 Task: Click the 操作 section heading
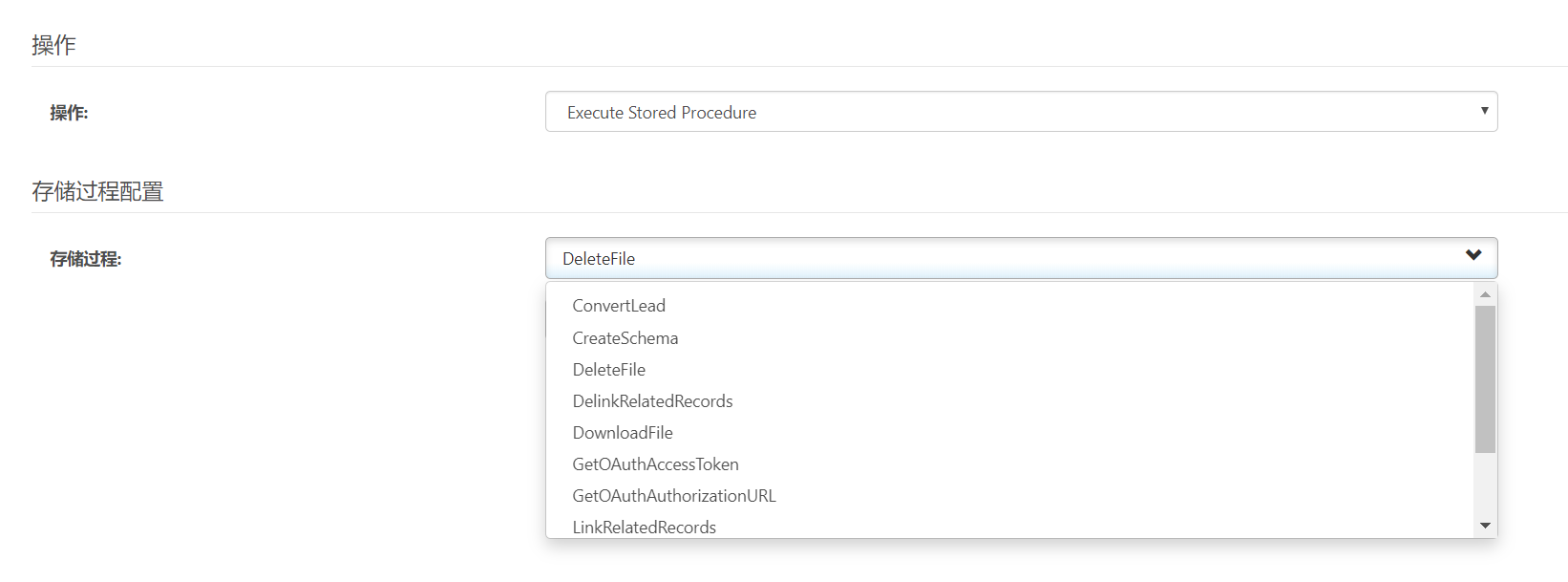(53, 45)
